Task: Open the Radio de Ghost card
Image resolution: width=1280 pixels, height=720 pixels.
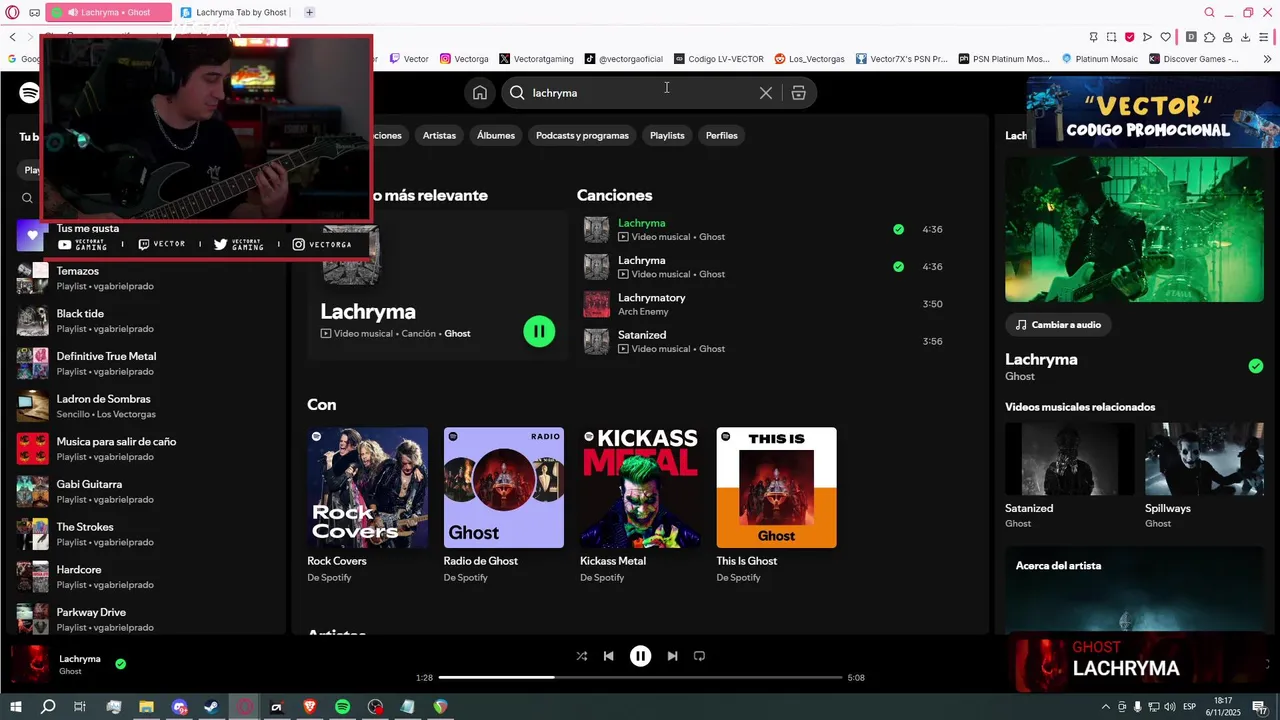Action: coord(504,506)
